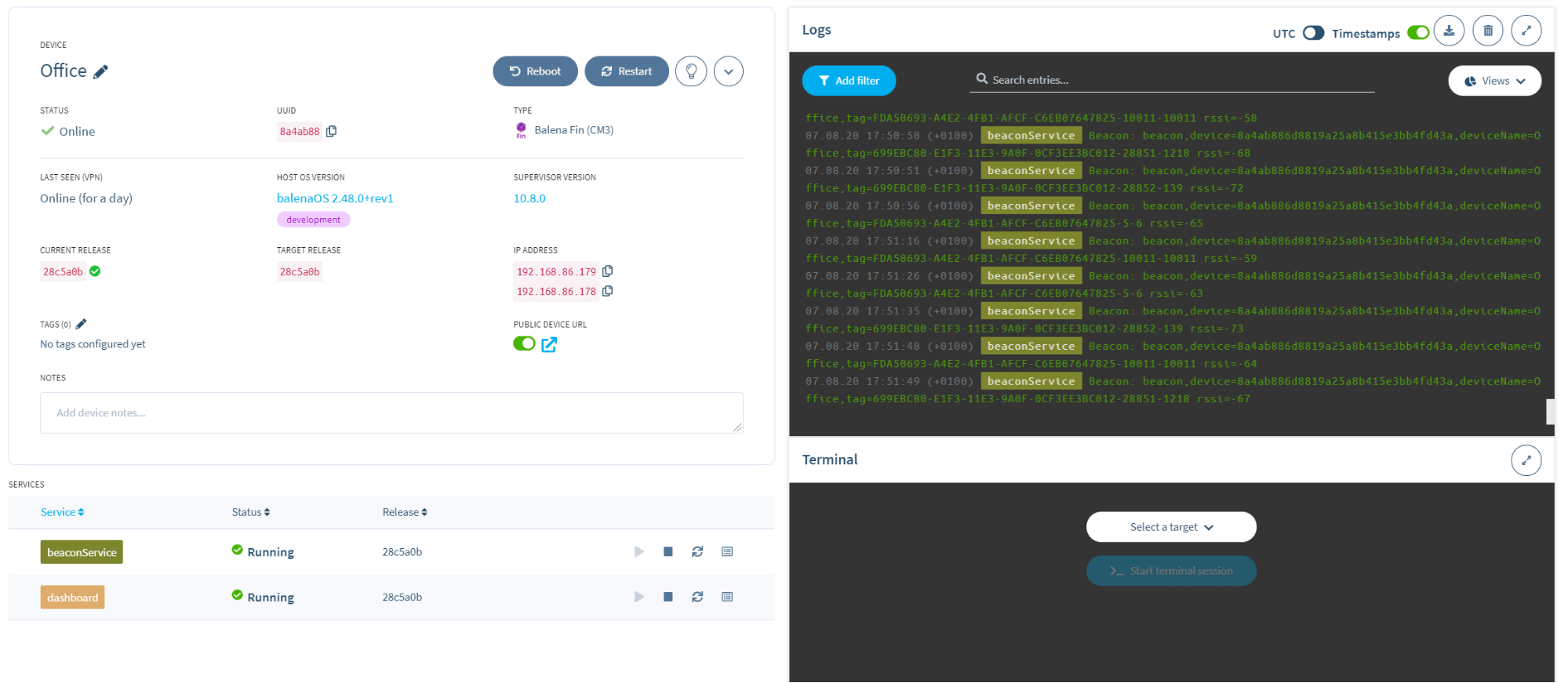Disable log Timestamps toggle

coord(1417,33)
